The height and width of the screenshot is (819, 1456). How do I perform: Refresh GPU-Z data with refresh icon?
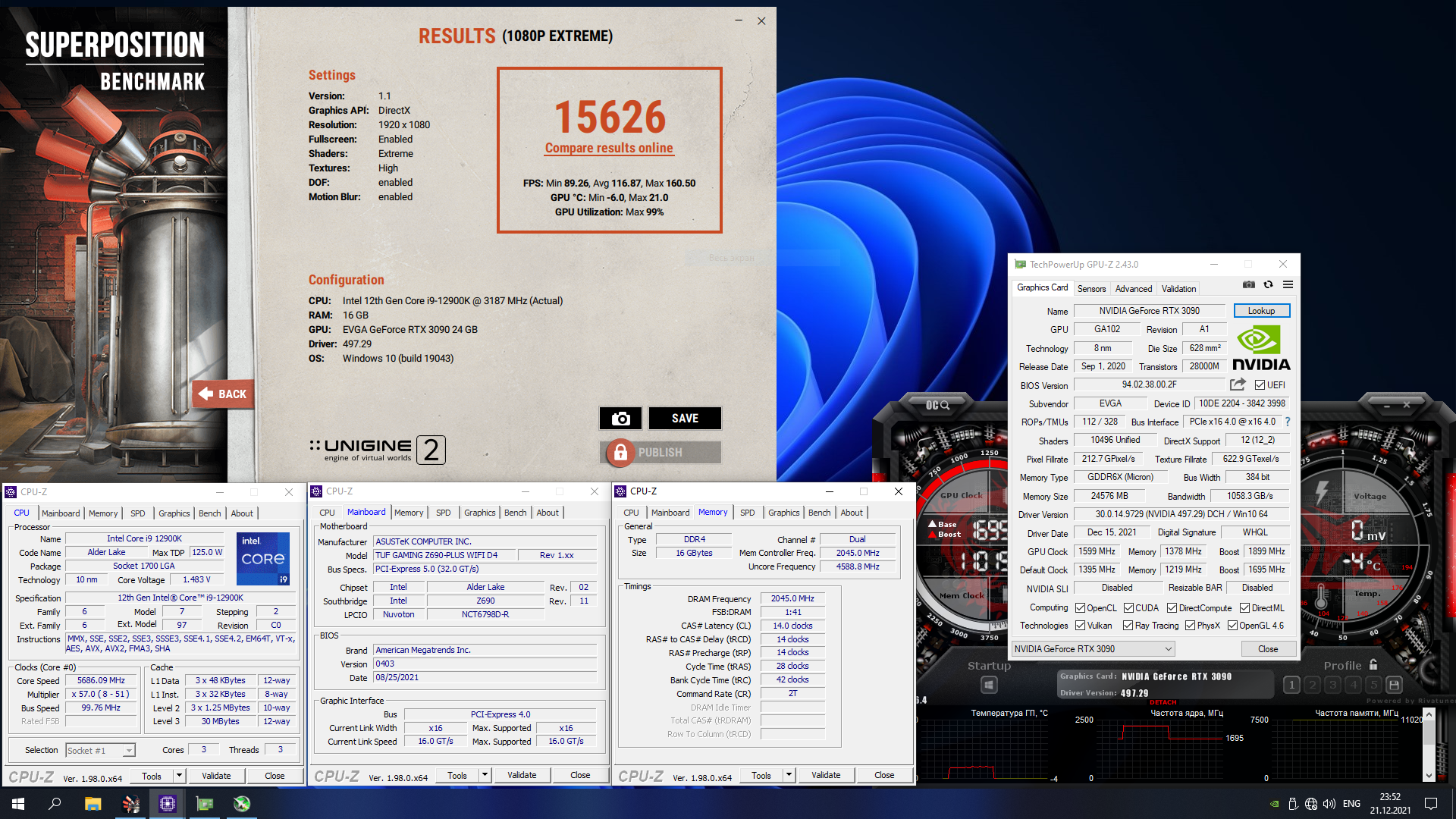[1268, 285]
